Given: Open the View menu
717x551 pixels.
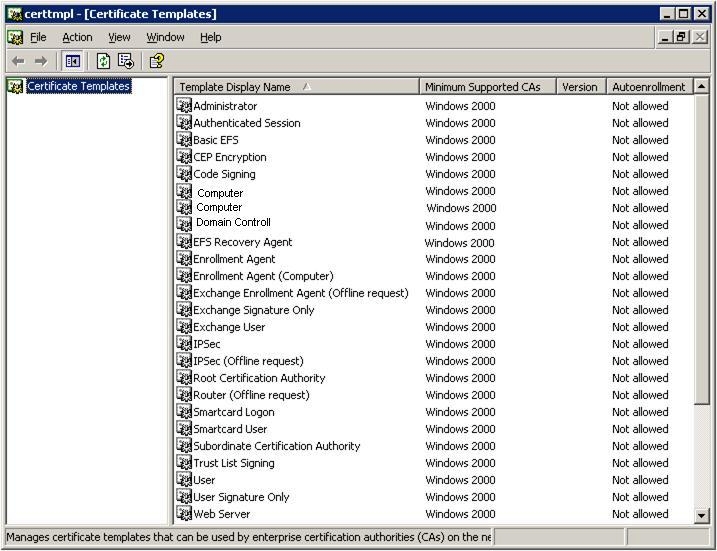Looking at the screenshot, I should point(119,37).
